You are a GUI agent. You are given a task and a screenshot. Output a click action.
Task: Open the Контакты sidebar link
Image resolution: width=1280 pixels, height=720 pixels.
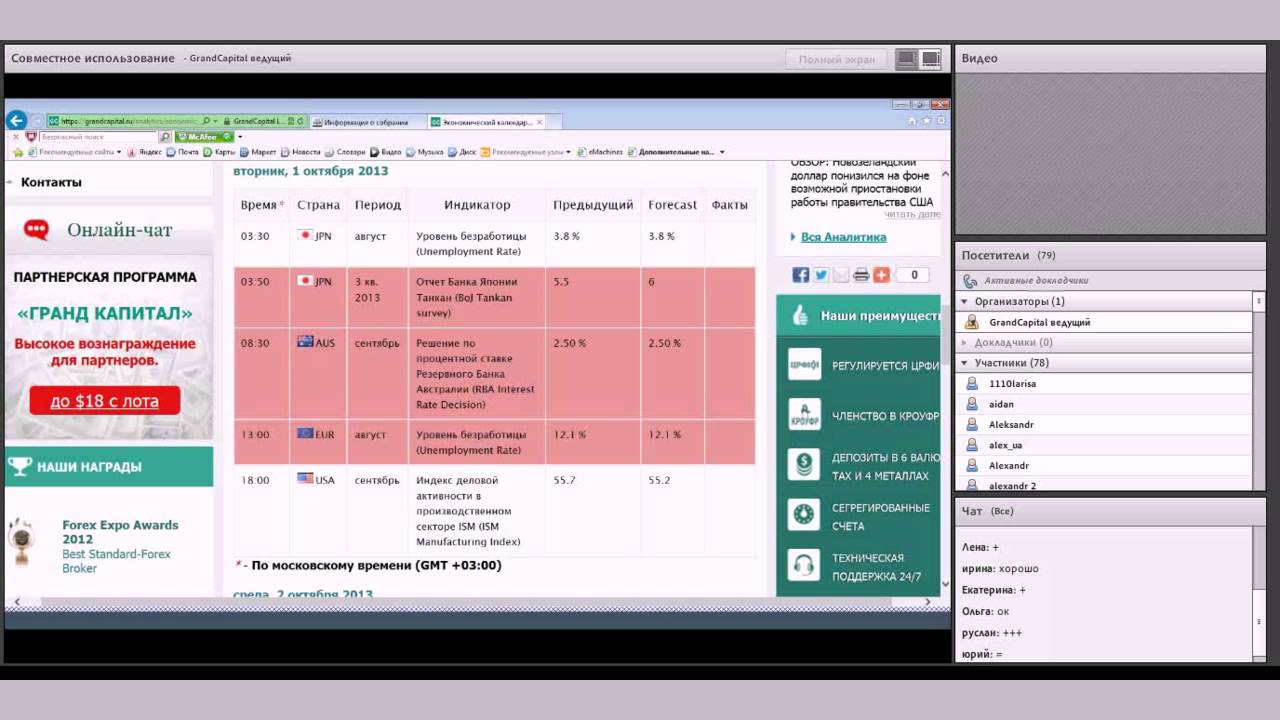click(51, 182)
